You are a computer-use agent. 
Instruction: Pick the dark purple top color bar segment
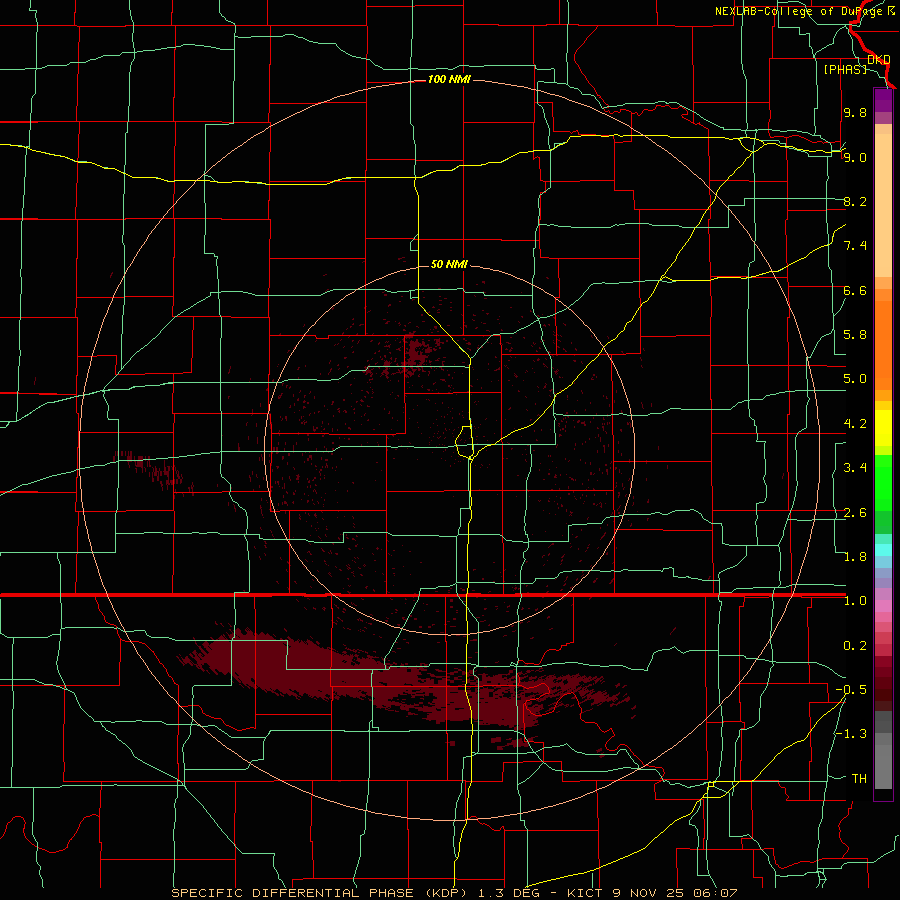click(883, 100)
